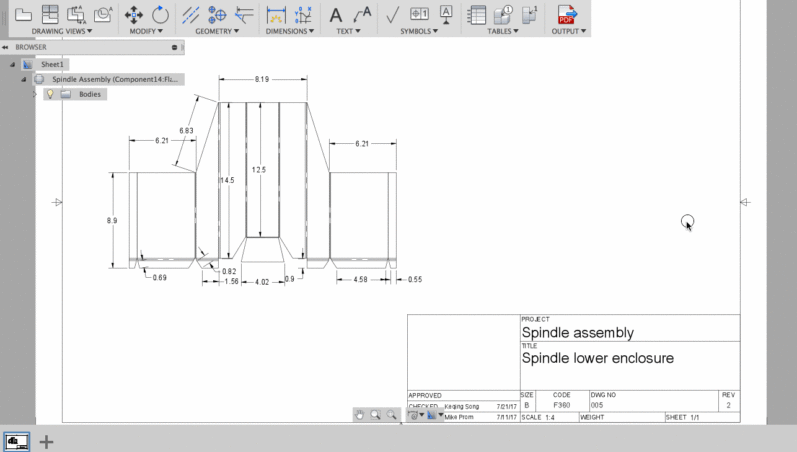The width and height of the screenshot is (797, 452).
Task: Select the Renumber balloons tool
Action: 529,15
